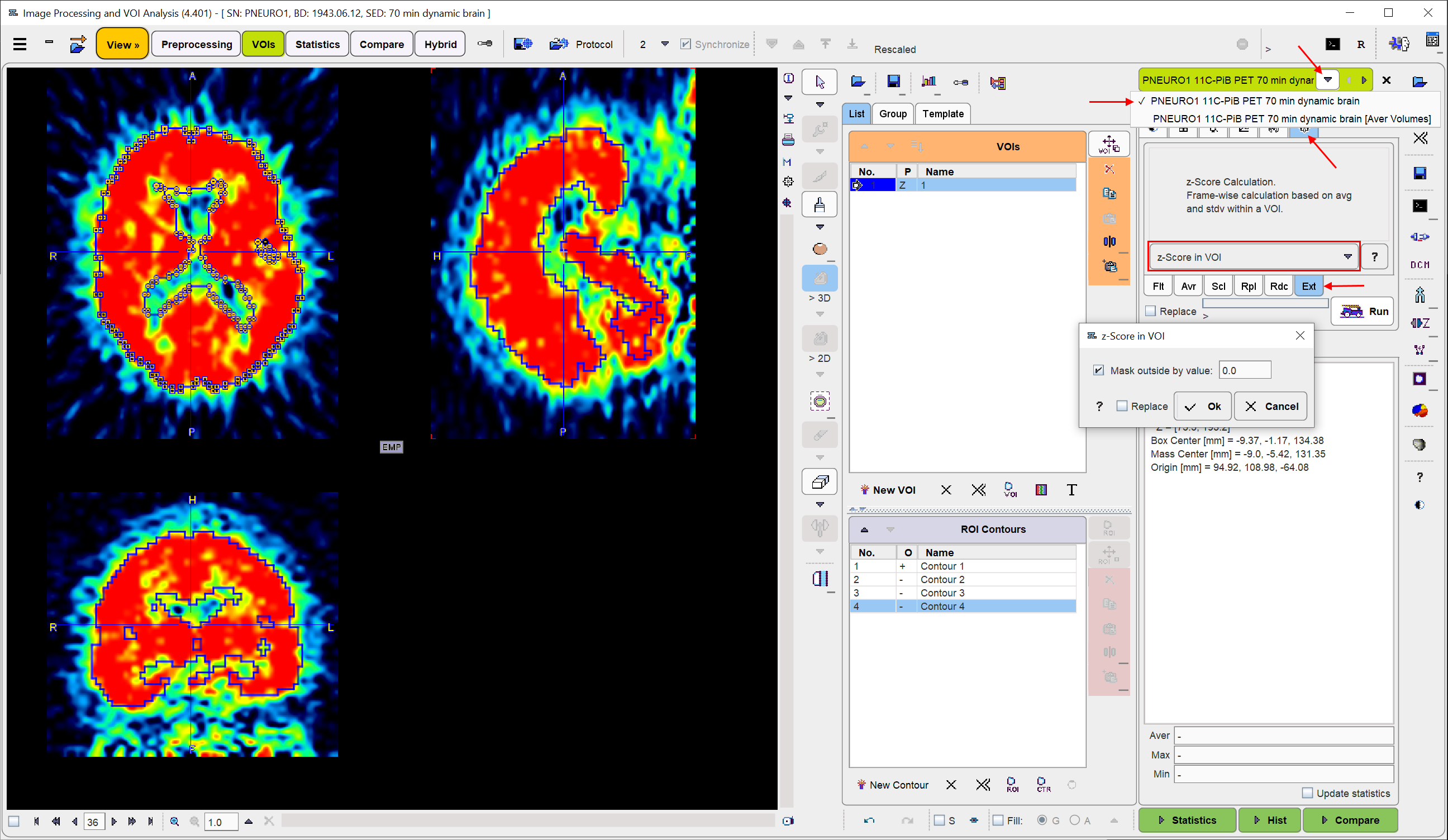Open the R console icon
This screenshot has width=1448, height=840.
tap(1361, 44)
